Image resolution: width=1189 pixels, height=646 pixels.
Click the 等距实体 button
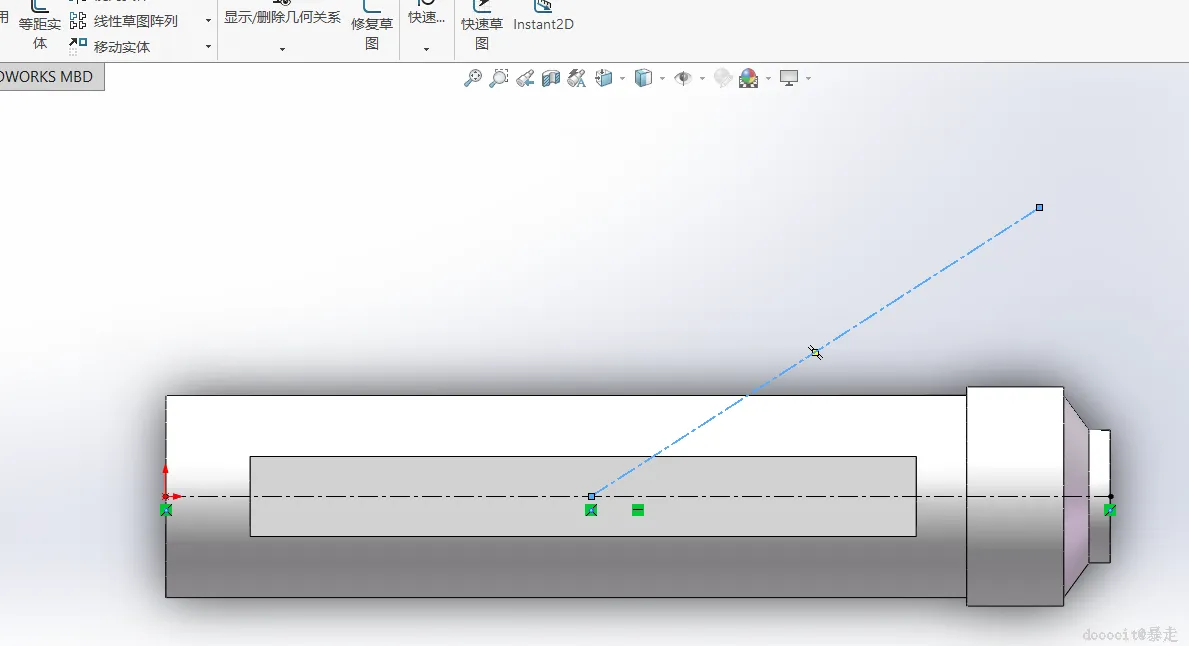tap(39, 27)
